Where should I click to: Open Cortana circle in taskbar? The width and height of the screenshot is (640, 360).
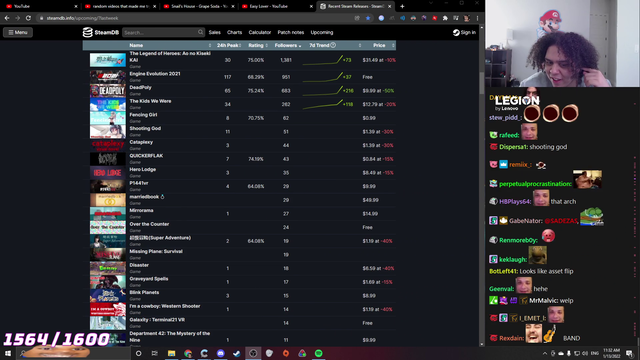point(138,353)
